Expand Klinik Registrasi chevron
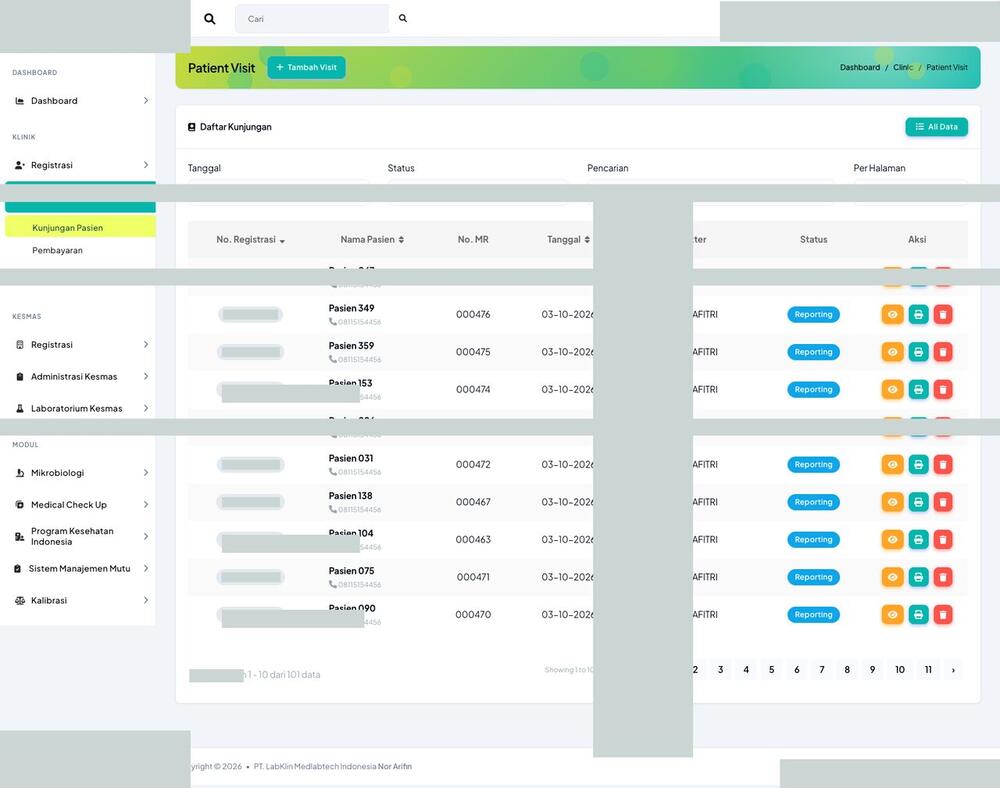 [x=146, y=165]
